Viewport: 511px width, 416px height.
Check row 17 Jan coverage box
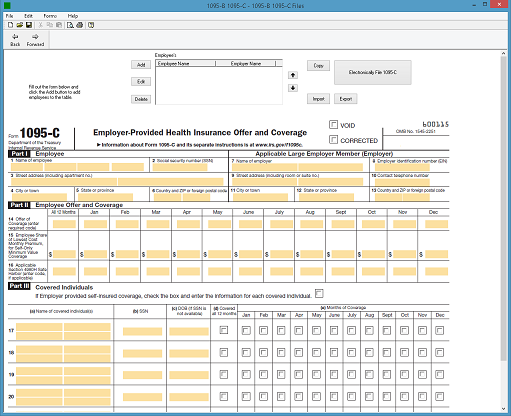pos(246,330)
